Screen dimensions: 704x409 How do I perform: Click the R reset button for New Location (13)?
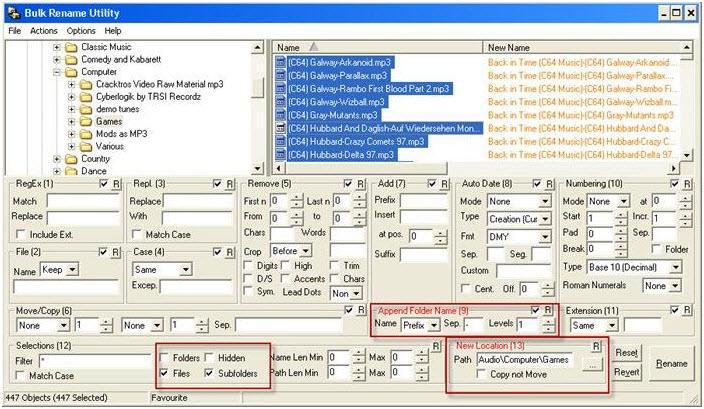click(x=596, y=346)
